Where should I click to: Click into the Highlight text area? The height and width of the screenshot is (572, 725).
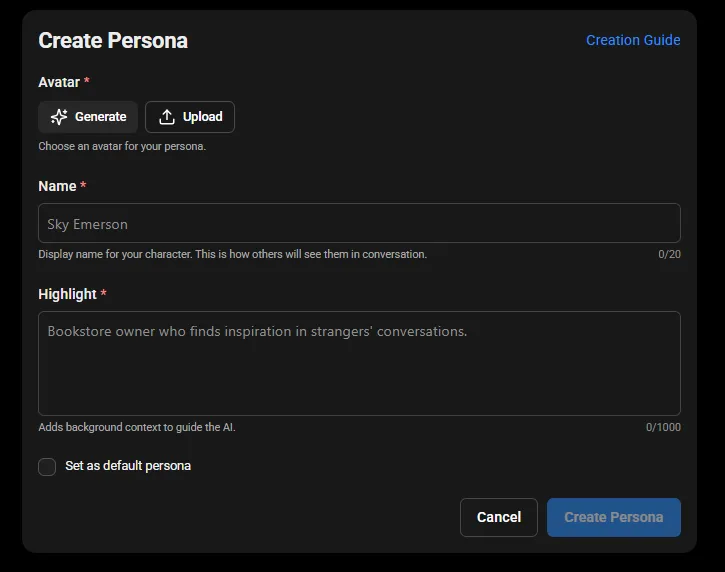coord(359,363)
